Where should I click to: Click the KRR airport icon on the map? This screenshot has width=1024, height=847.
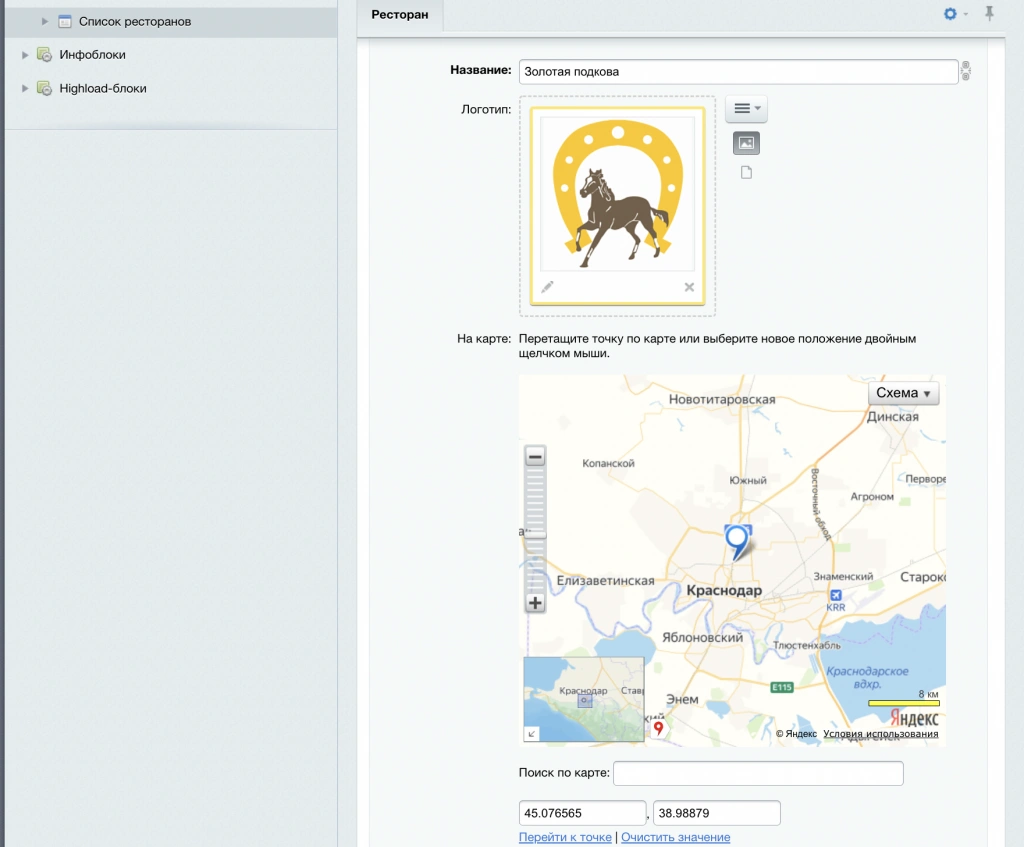(x=836, y=595)
